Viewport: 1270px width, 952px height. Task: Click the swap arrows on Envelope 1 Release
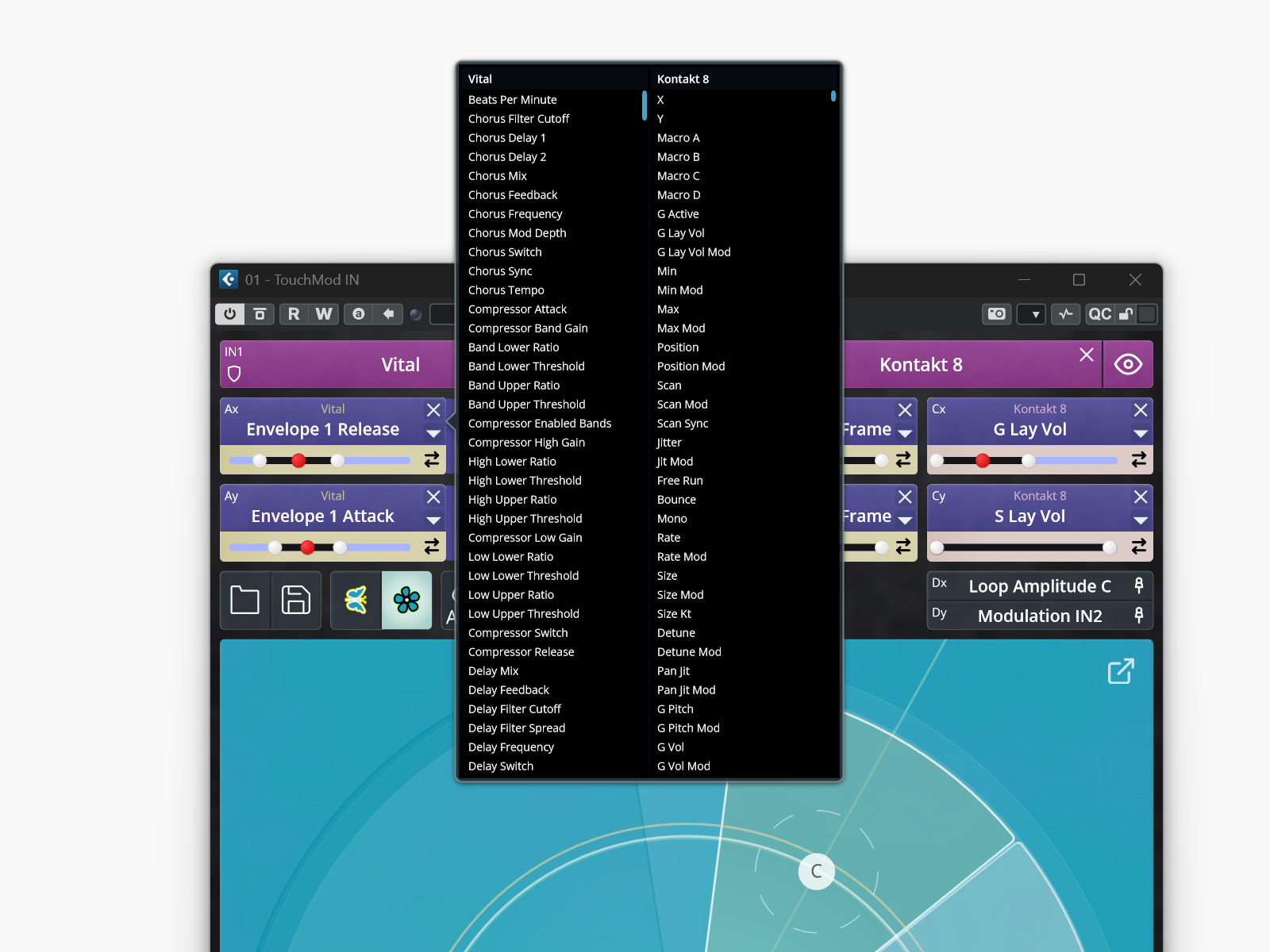click(x=432, y=459)
